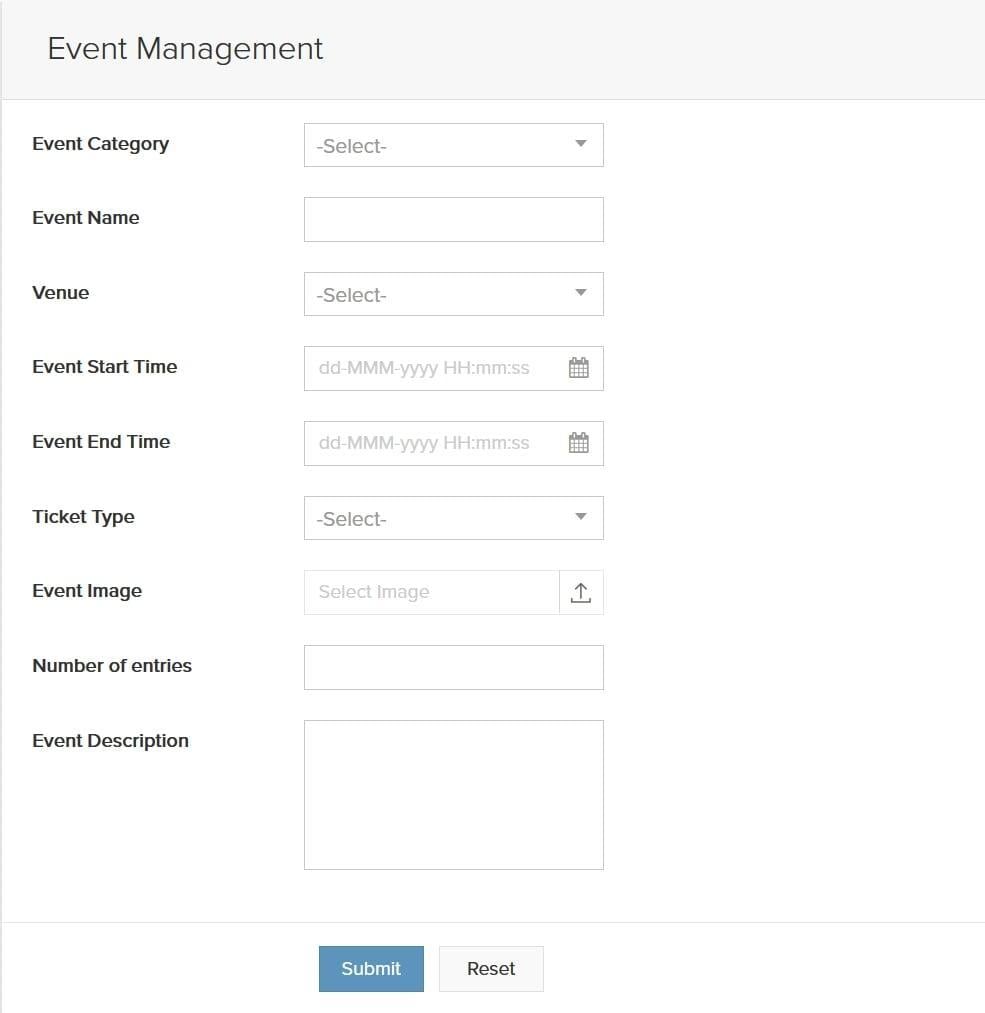Viewport: 985px width, 1013px height.
Task: Click the Reset button
Action: tap(491, 968)
